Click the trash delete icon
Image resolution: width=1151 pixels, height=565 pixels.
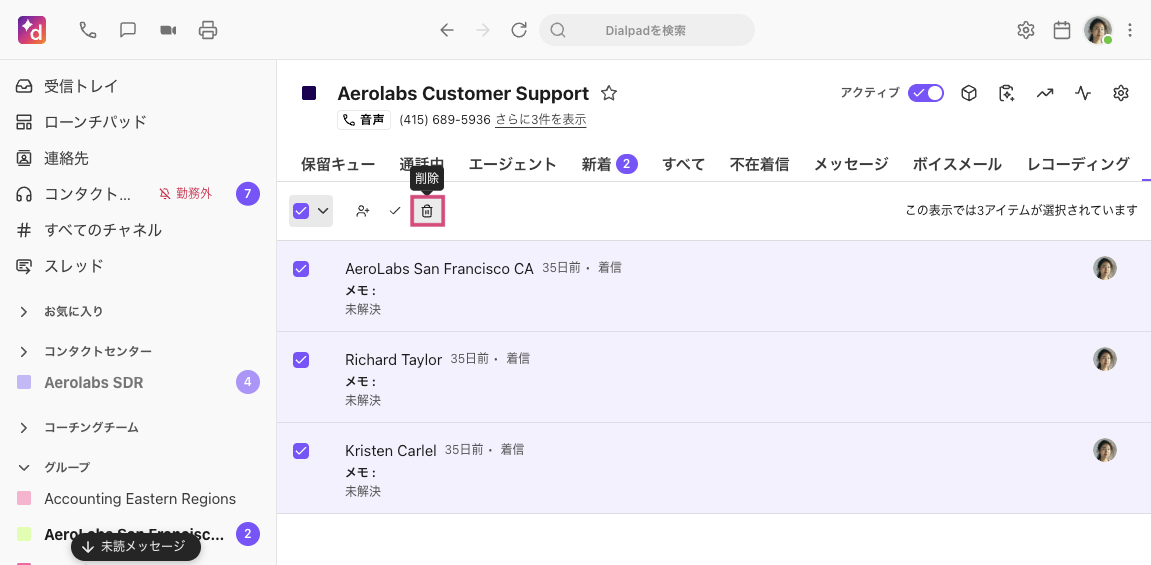427,211
